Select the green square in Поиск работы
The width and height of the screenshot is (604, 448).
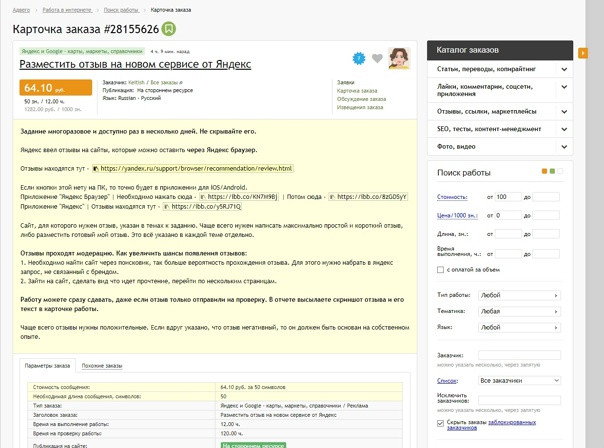point(552,171)
